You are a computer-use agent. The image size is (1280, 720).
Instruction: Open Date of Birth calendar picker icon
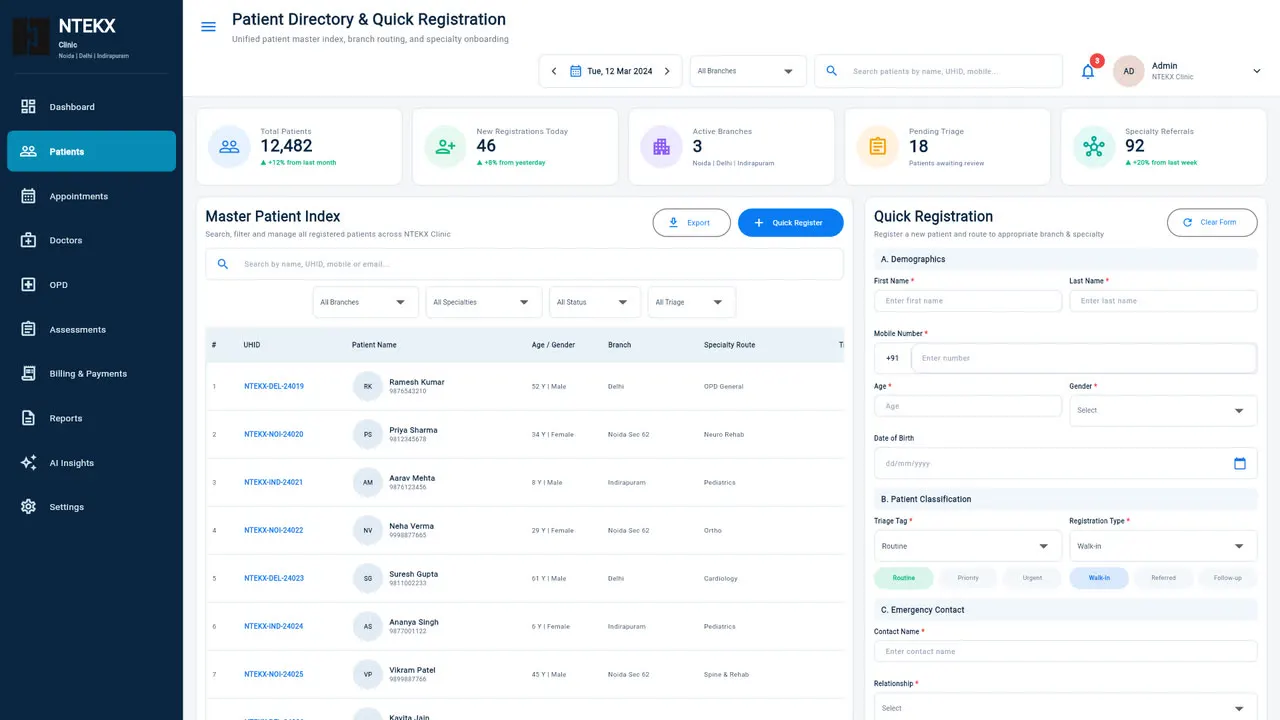[x=1240, y=463]
